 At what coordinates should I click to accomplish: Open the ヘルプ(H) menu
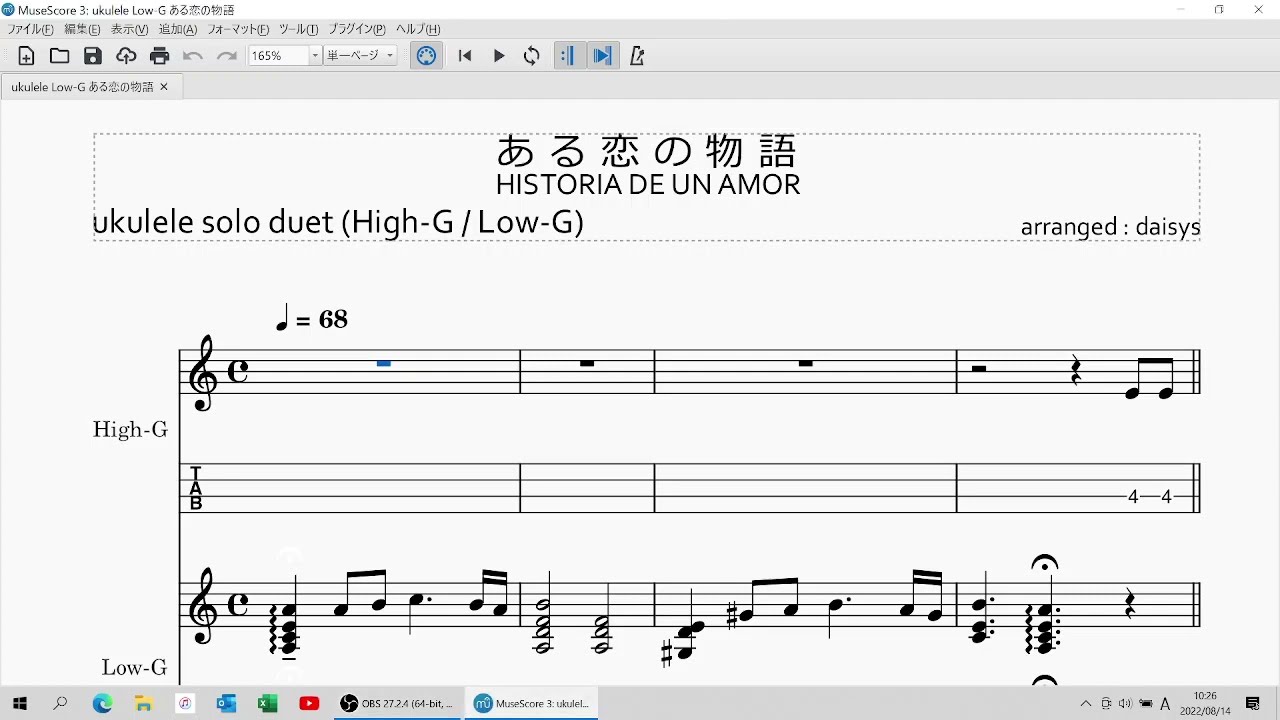[418, 30]
